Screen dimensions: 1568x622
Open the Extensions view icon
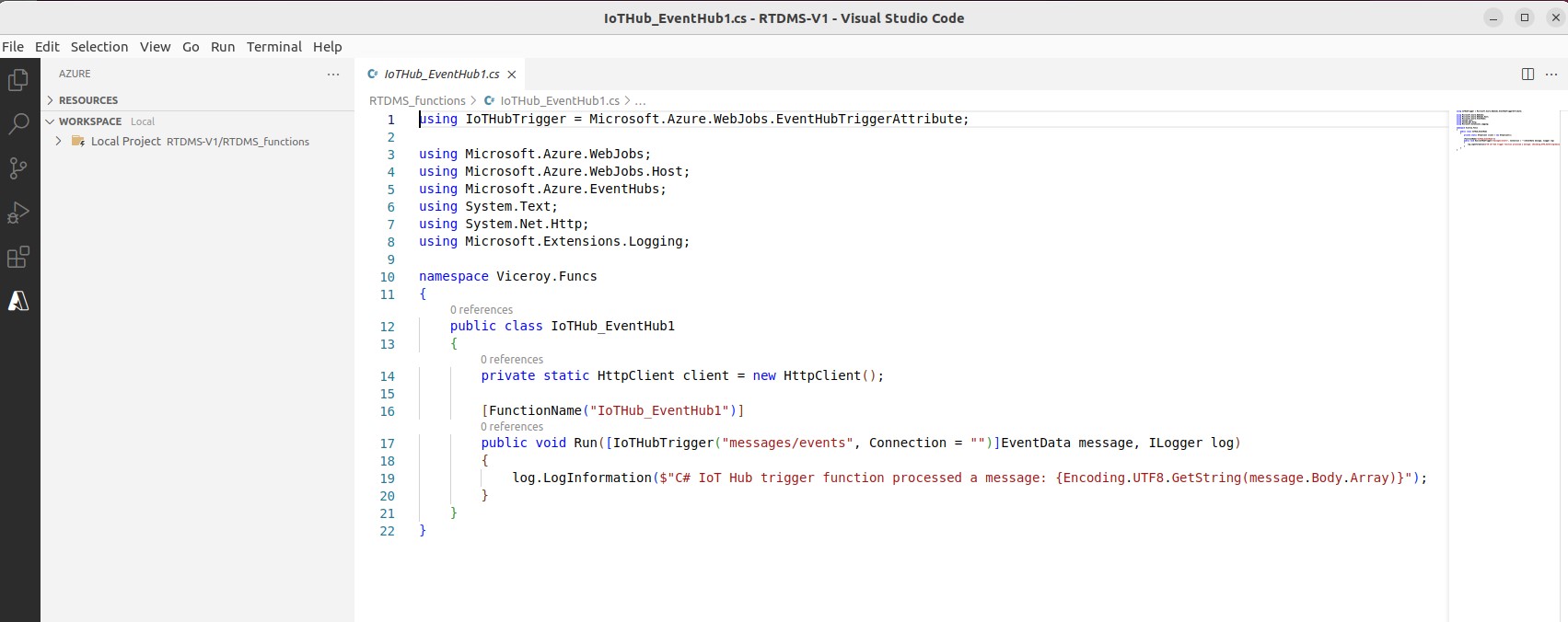click(x=18, y=257)
